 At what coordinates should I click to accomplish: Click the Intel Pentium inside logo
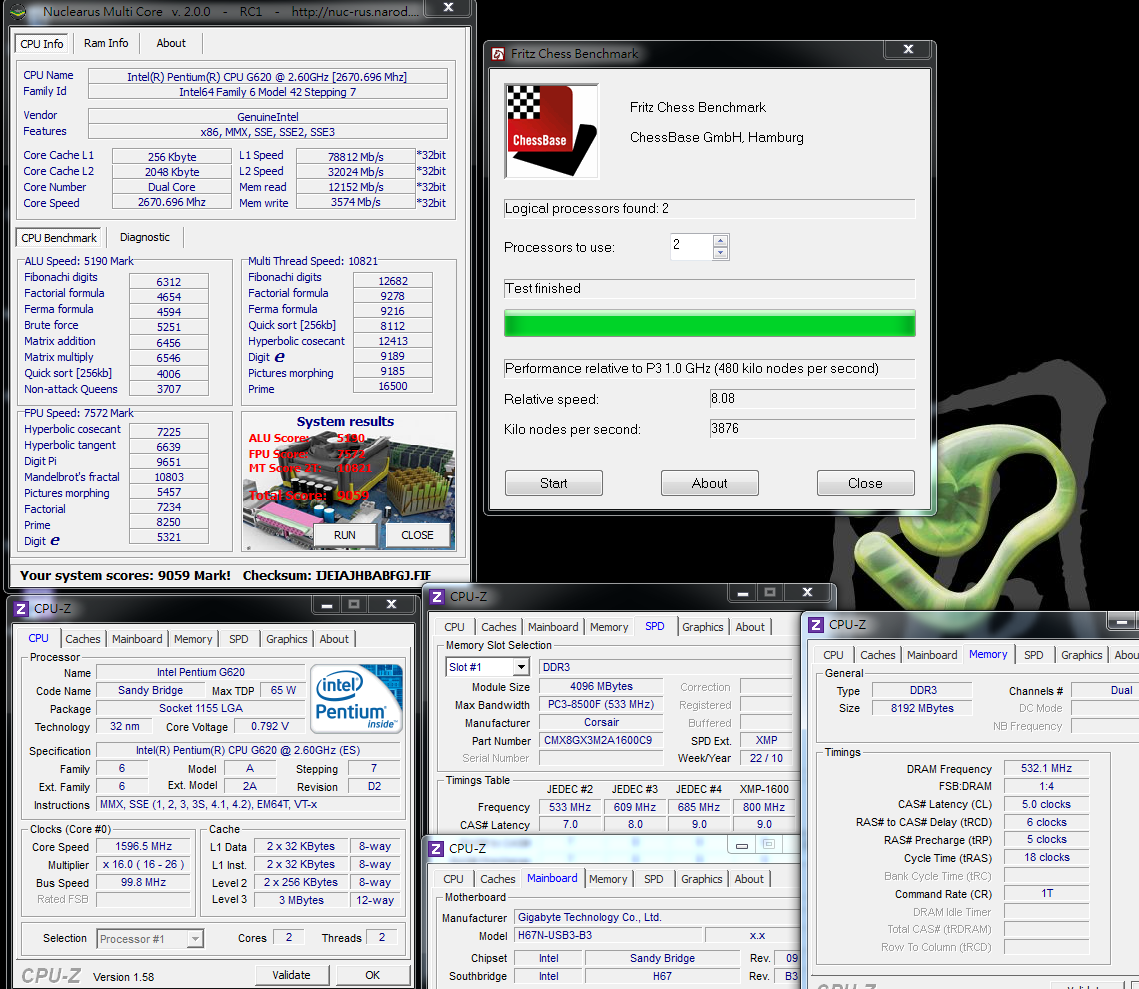point(357,698)
